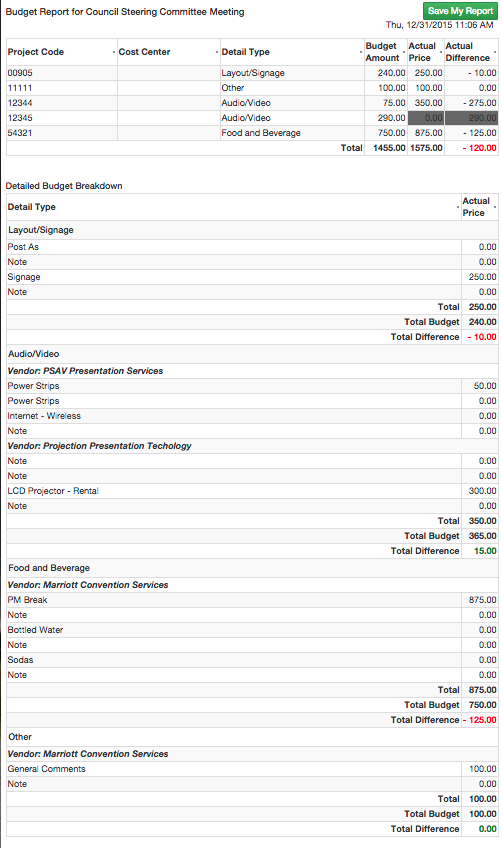Screen dimensions: 502x848
Task: Click the Save My Report button
Action: 460,11
